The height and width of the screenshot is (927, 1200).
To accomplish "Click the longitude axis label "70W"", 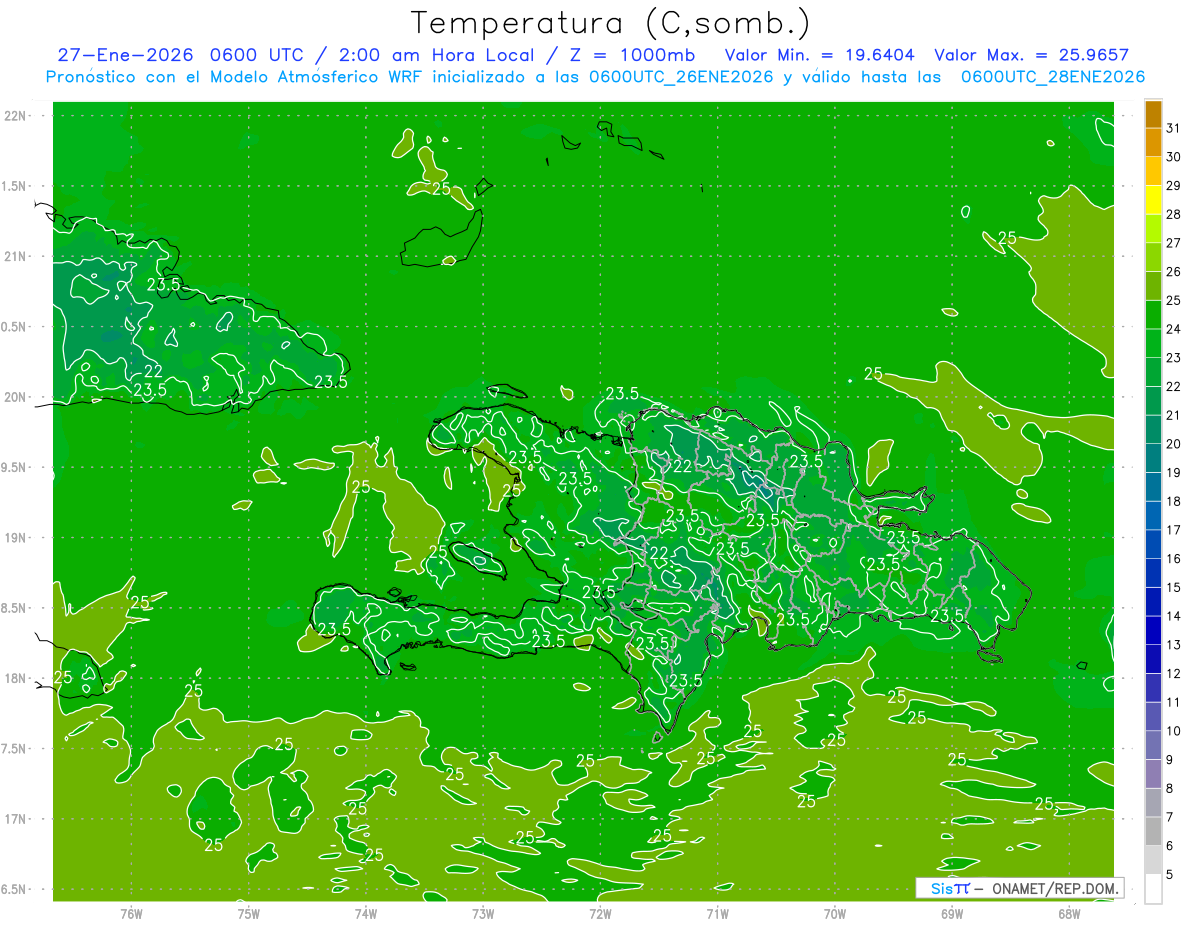I will (835, 914).
